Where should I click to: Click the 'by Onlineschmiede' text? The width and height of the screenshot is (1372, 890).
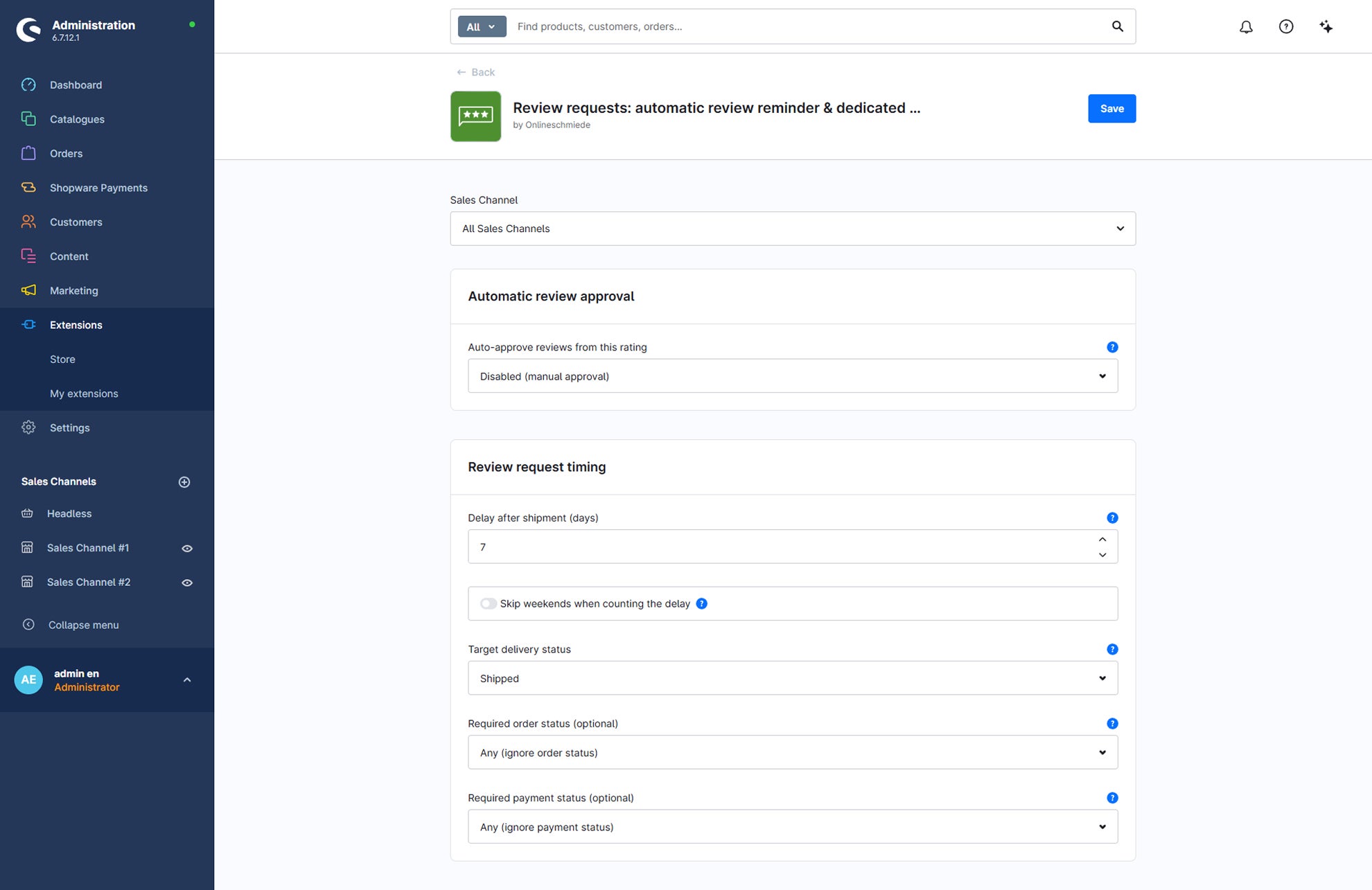pyautogui.click(x=552, y=125)
